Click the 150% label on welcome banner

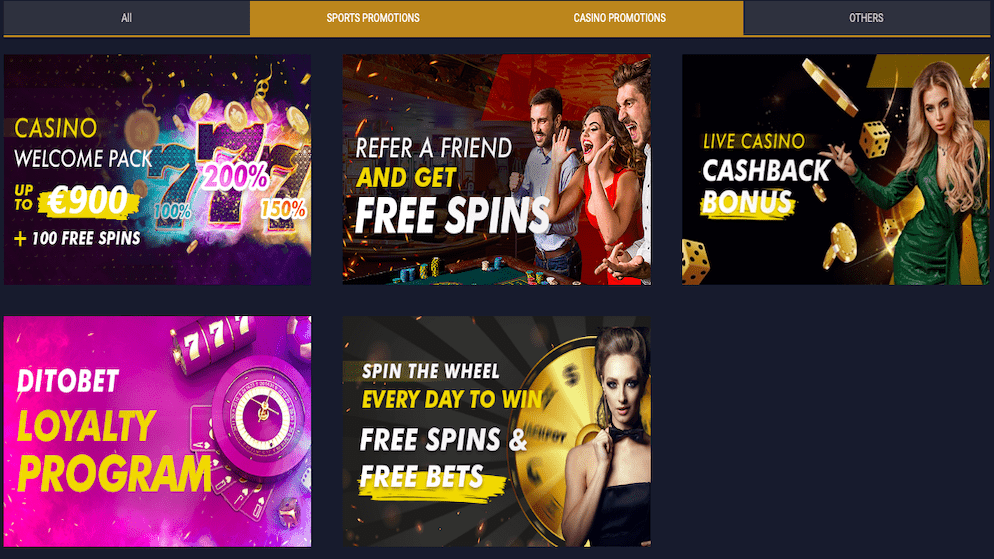(x=283, y=209)
